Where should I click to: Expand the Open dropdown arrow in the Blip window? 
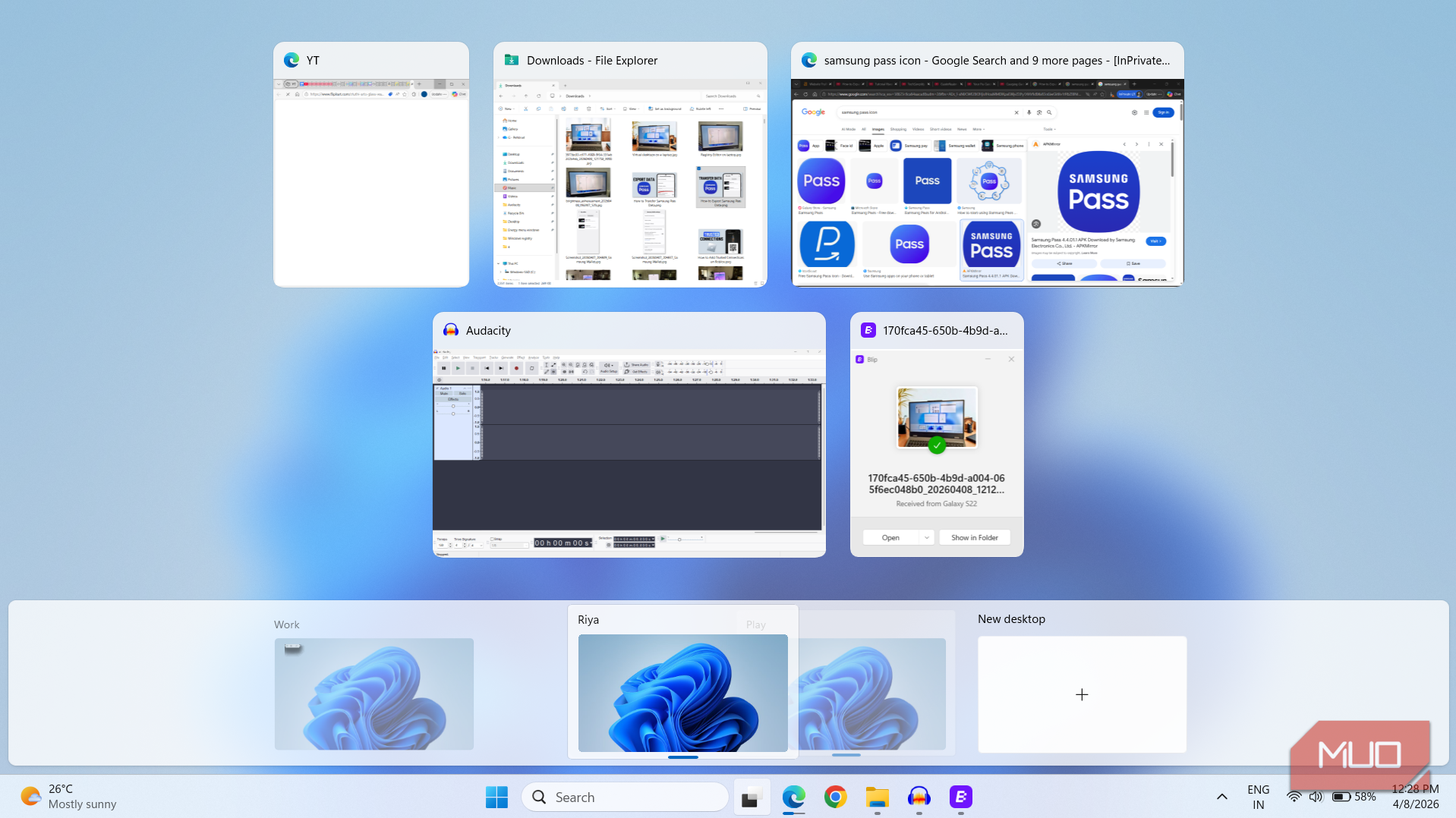coord(926,537)
